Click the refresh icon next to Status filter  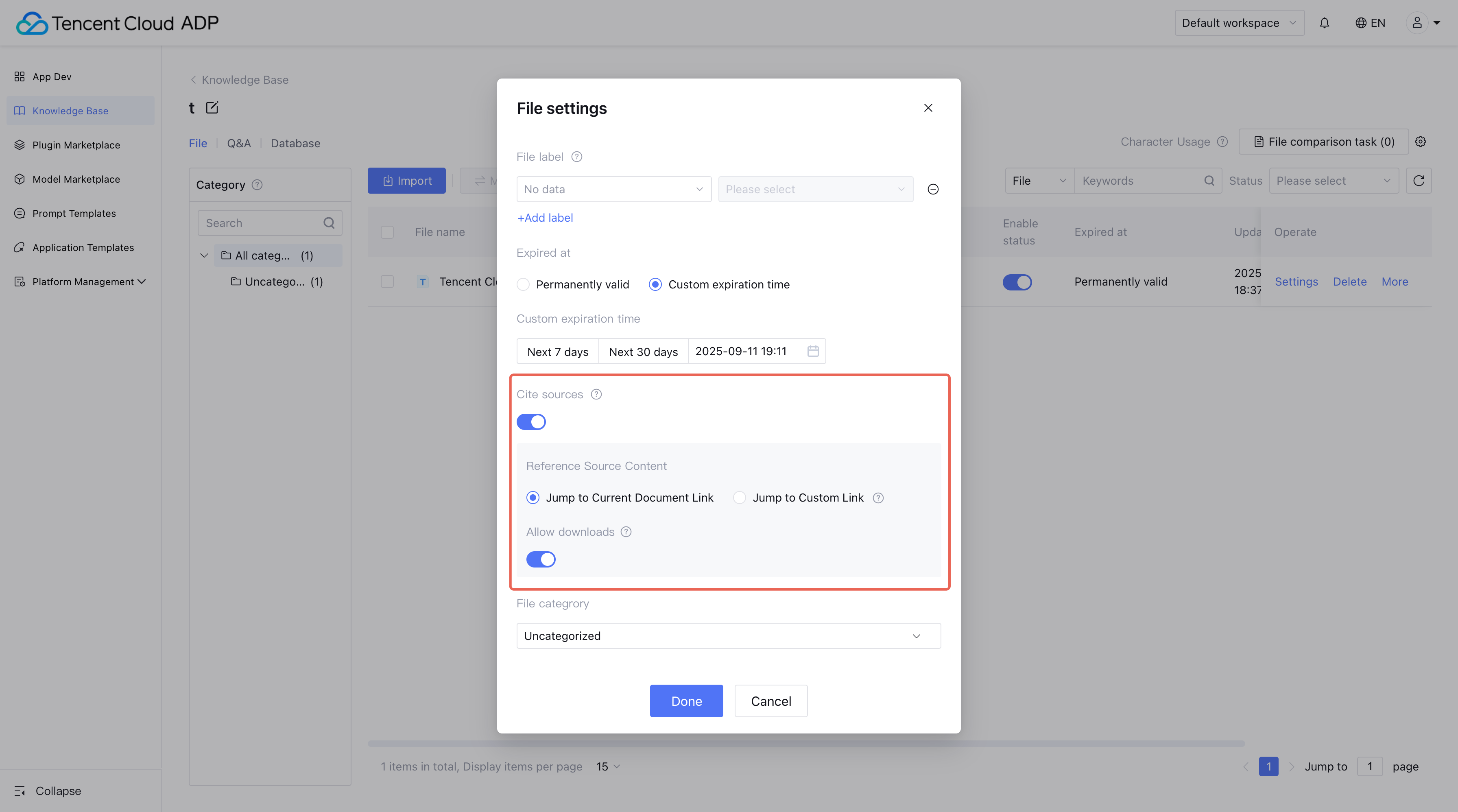click(x=1419, y=181)
